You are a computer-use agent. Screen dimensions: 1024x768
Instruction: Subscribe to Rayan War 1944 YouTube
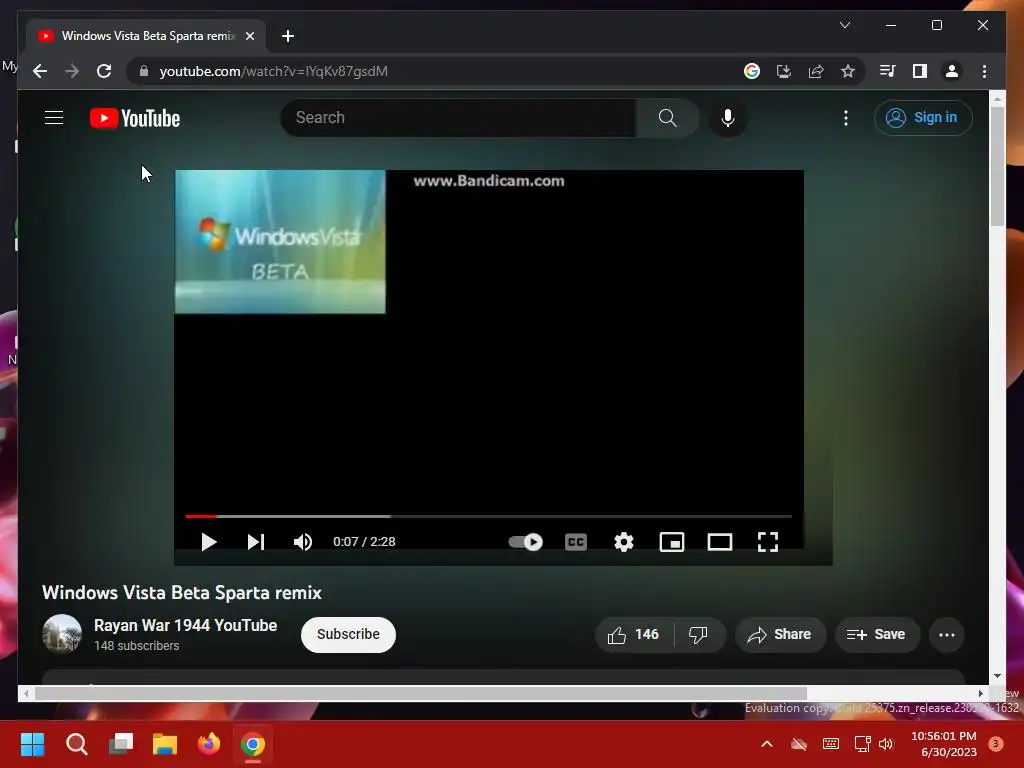click(348, 634)
